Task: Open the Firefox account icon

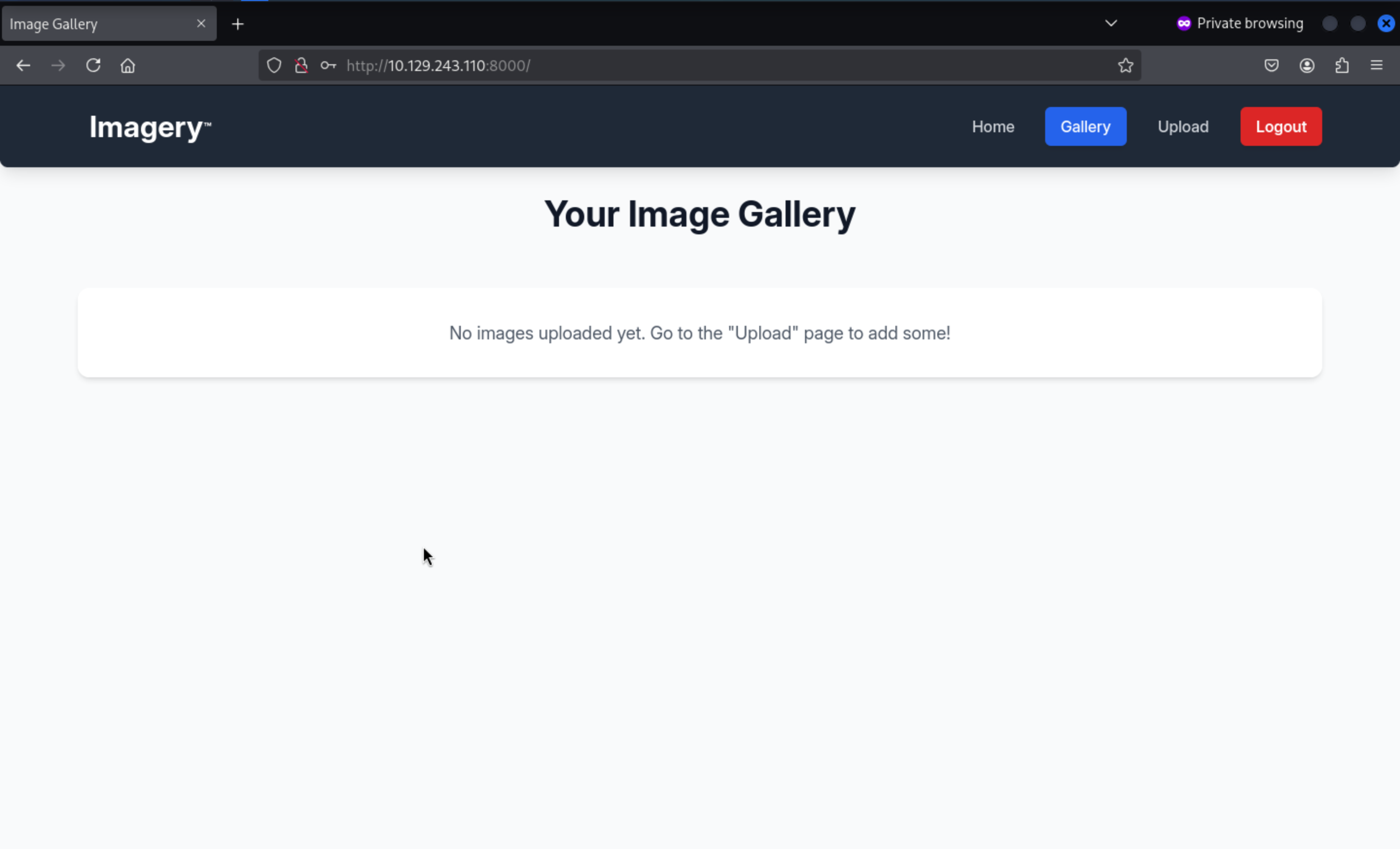Action: pos(1307,65)
